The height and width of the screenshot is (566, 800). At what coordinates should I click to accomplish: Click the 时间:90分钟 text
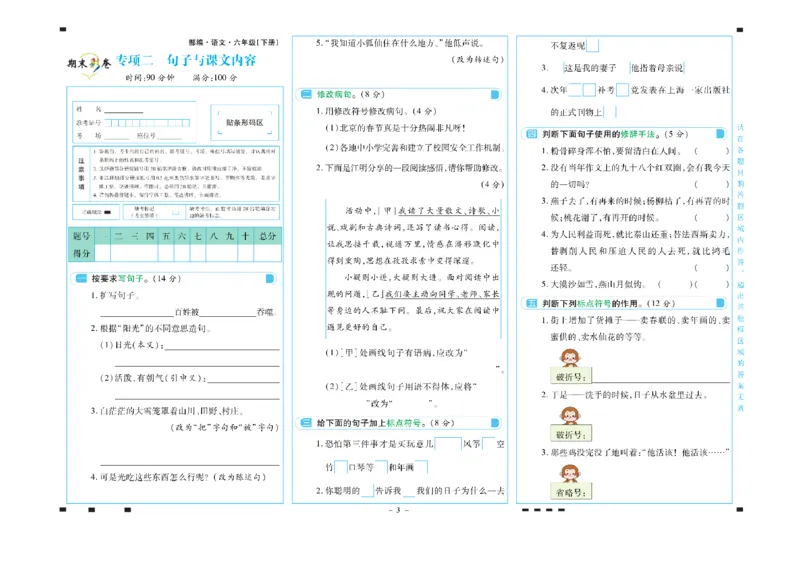click(149, 78)
